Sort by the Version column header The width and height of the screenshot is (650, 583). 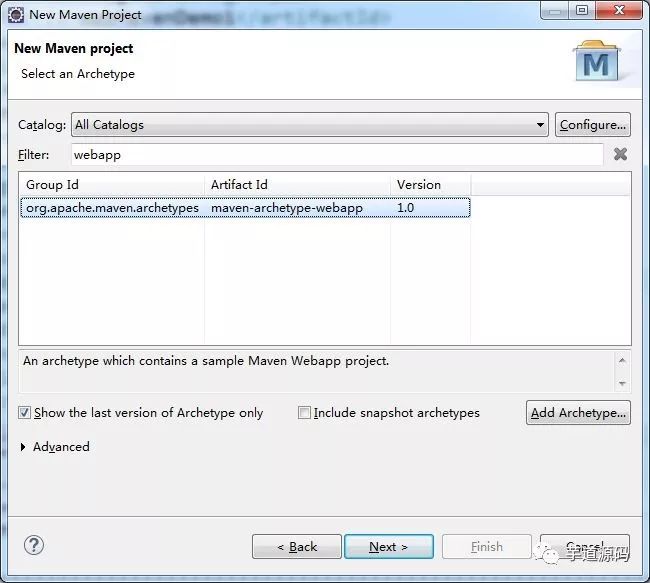(431, 185)
